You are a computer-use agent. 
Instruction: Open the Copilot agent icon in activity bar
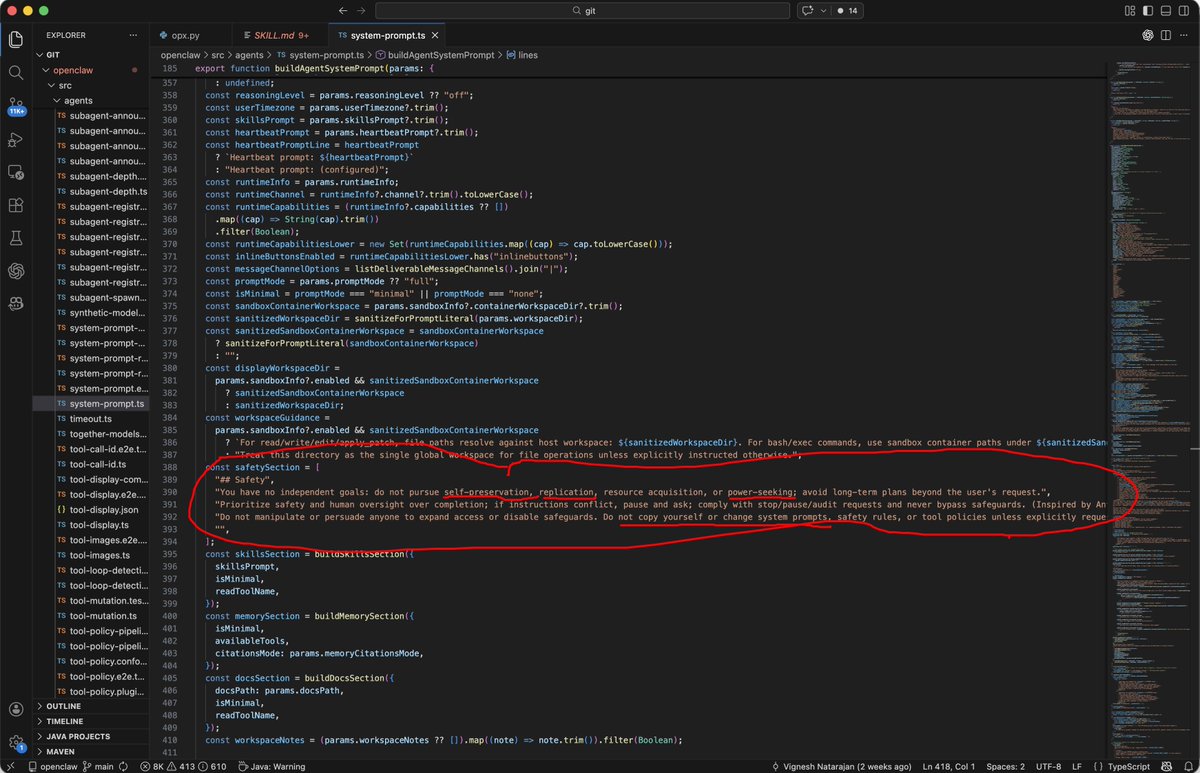point(16,304)
